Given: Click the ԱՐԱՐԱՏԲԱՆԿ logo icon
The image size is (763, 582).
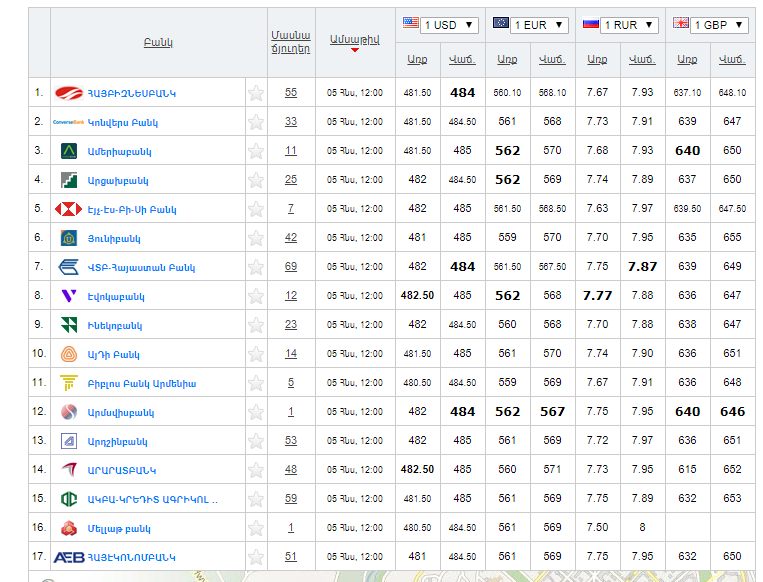Looking at the screenshot, I should (x=69, y=470).
